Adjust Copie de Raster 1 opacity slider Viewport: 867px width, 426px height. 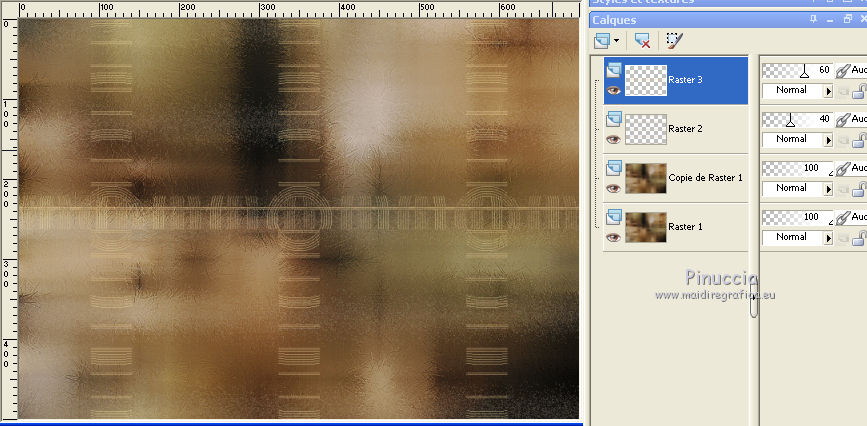[797, 168]
